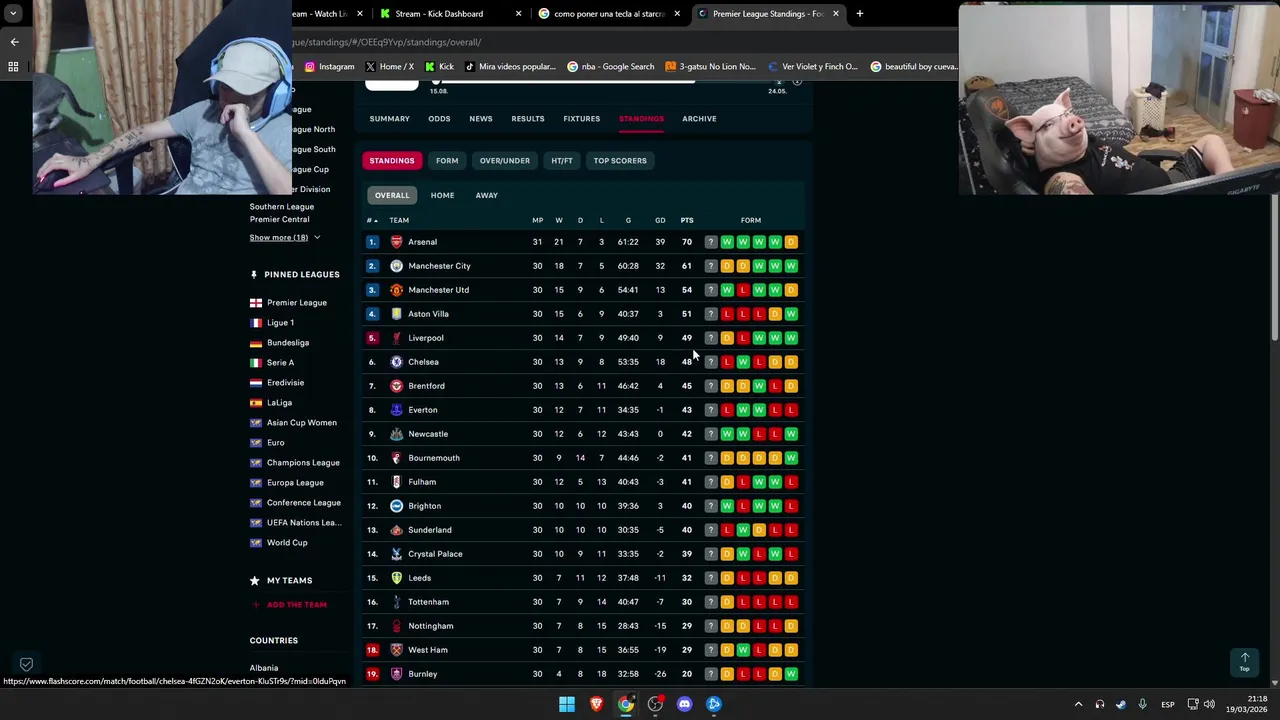Screen dimensions: 1280x720
Task: Select Albania under Countries
Action: click(x=264, y=668)
